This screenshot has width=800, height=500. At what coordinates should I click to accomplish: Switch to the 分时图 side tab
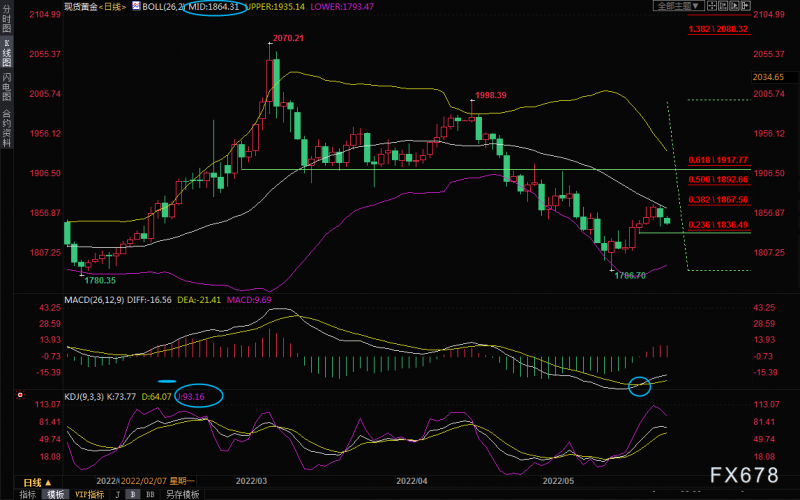point(6,19)
